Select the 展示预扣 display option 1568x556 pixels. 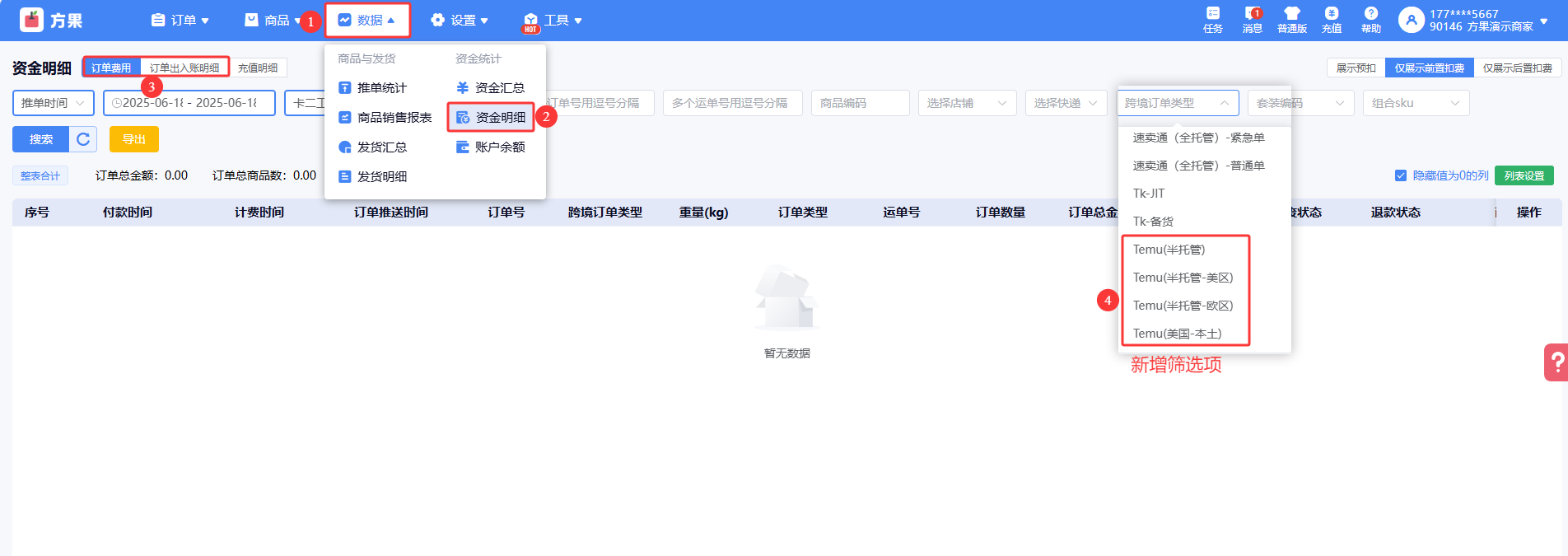(1356, 68)
